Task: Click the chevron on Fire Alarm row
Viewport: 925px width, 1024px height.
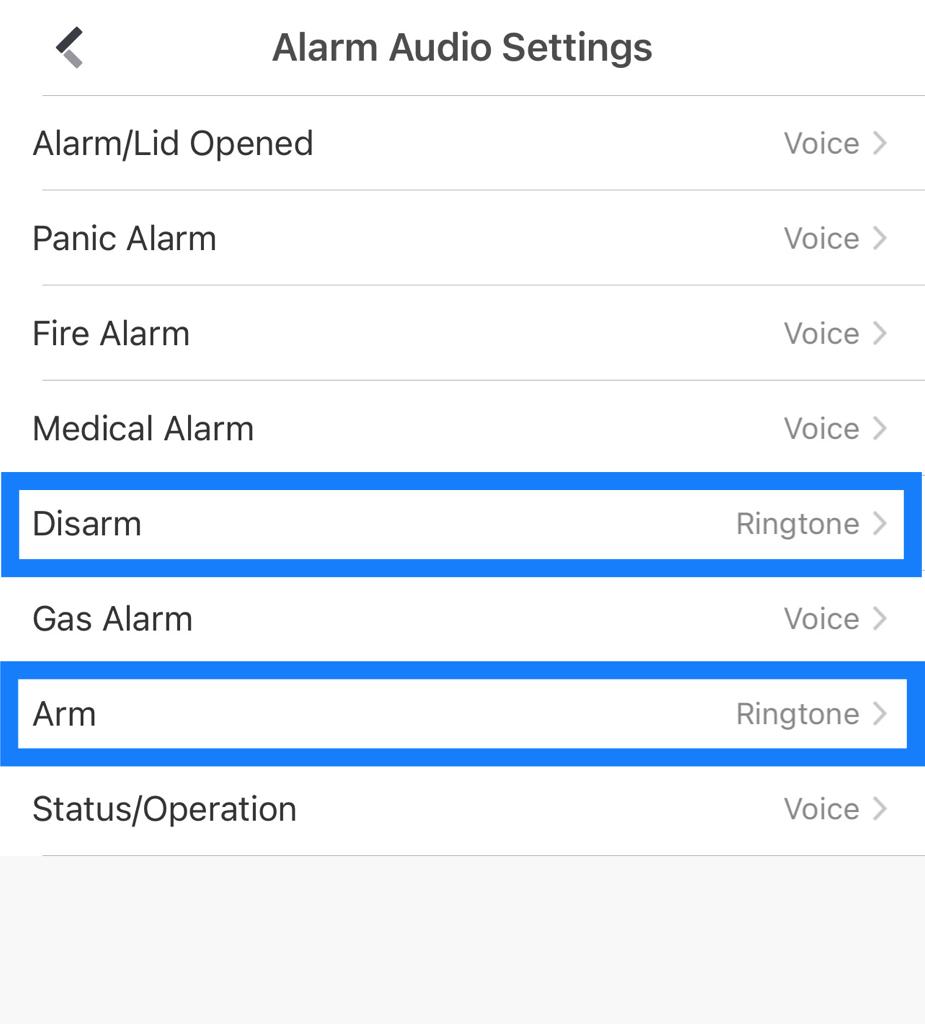Action: pyautogui.click(x=880, y=333)
